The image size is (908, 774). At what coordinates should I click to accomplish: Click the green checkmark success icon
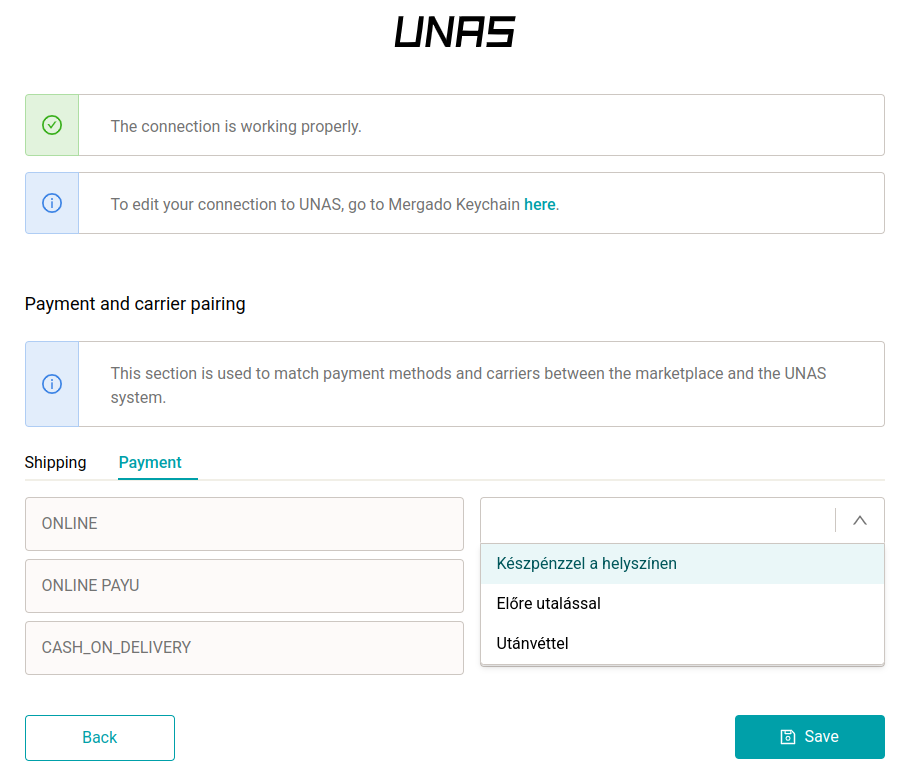[x=52, y=125]
